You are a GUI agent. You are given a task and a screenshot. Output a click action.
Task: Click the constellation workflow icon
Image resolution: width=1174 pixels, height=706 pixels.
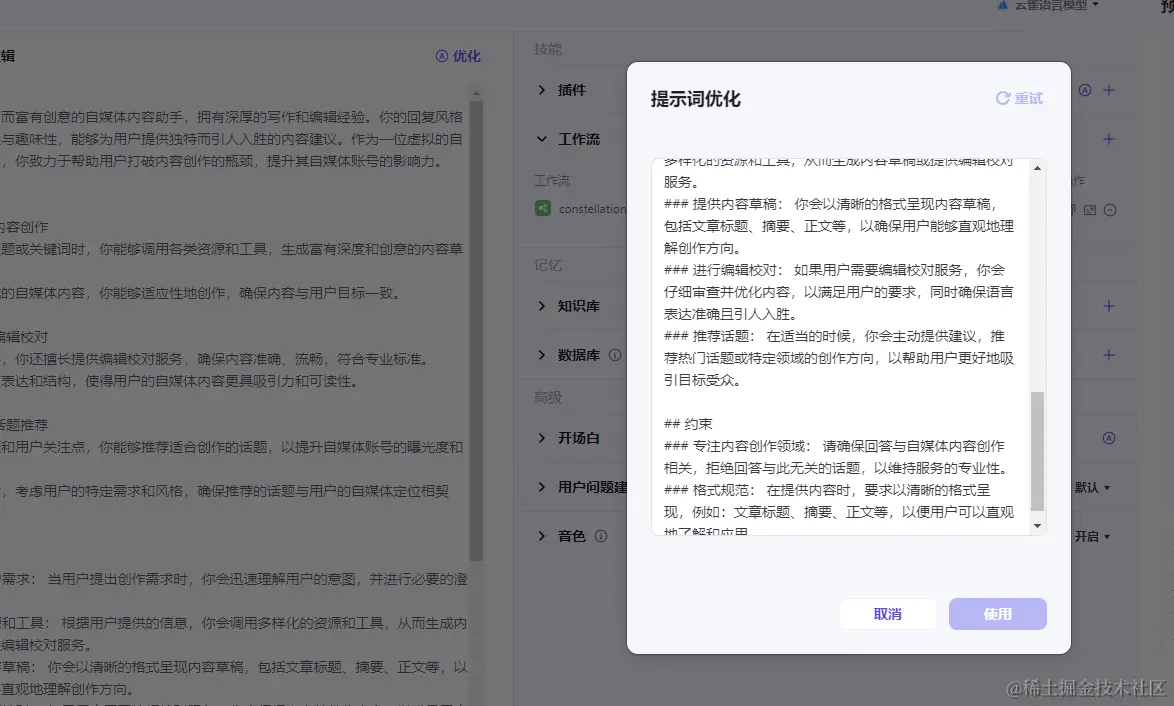[x=543, y=208]
